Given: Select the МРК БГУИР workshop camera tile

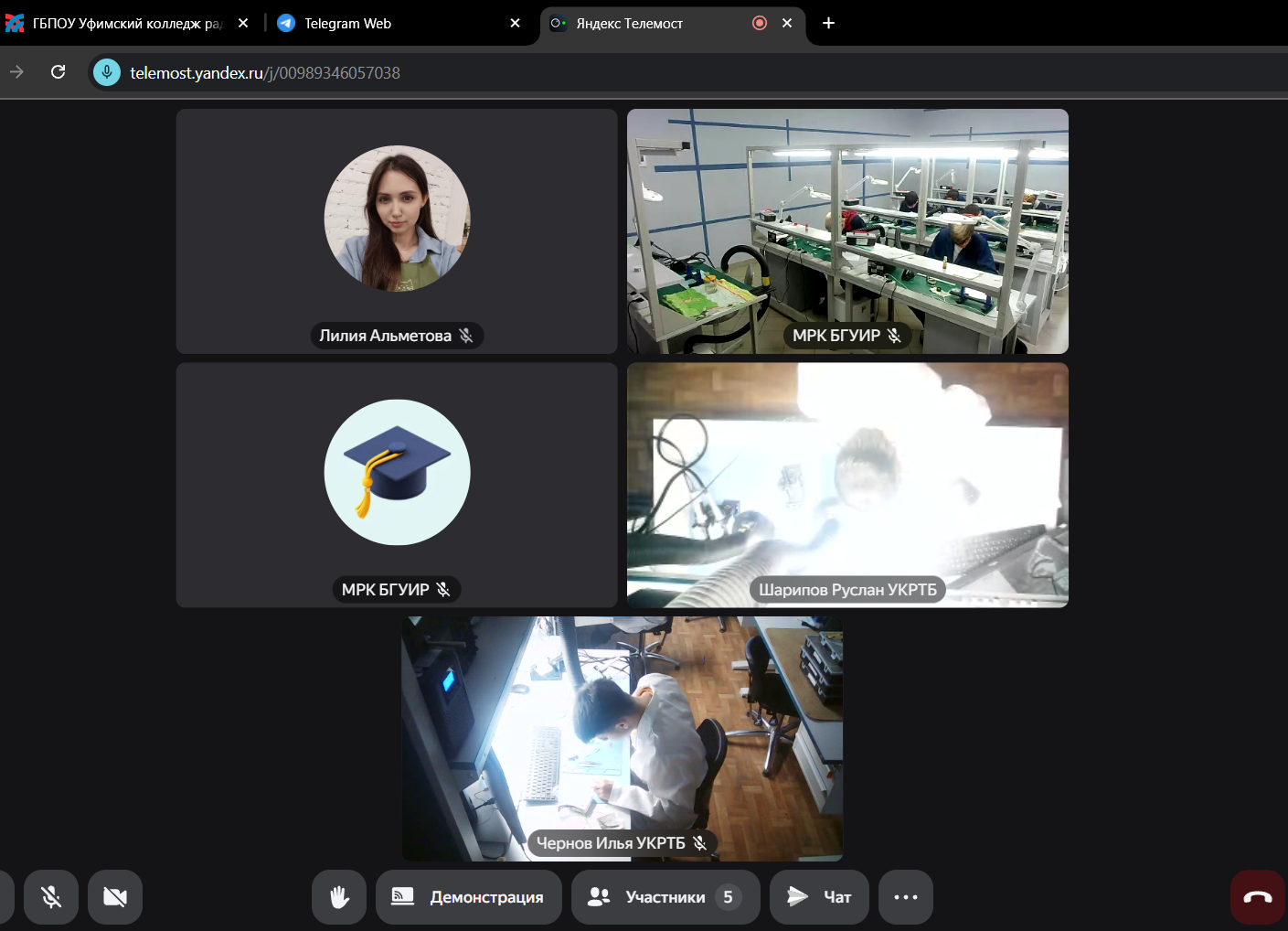Looking at the screenshot, I should point(847,231).
